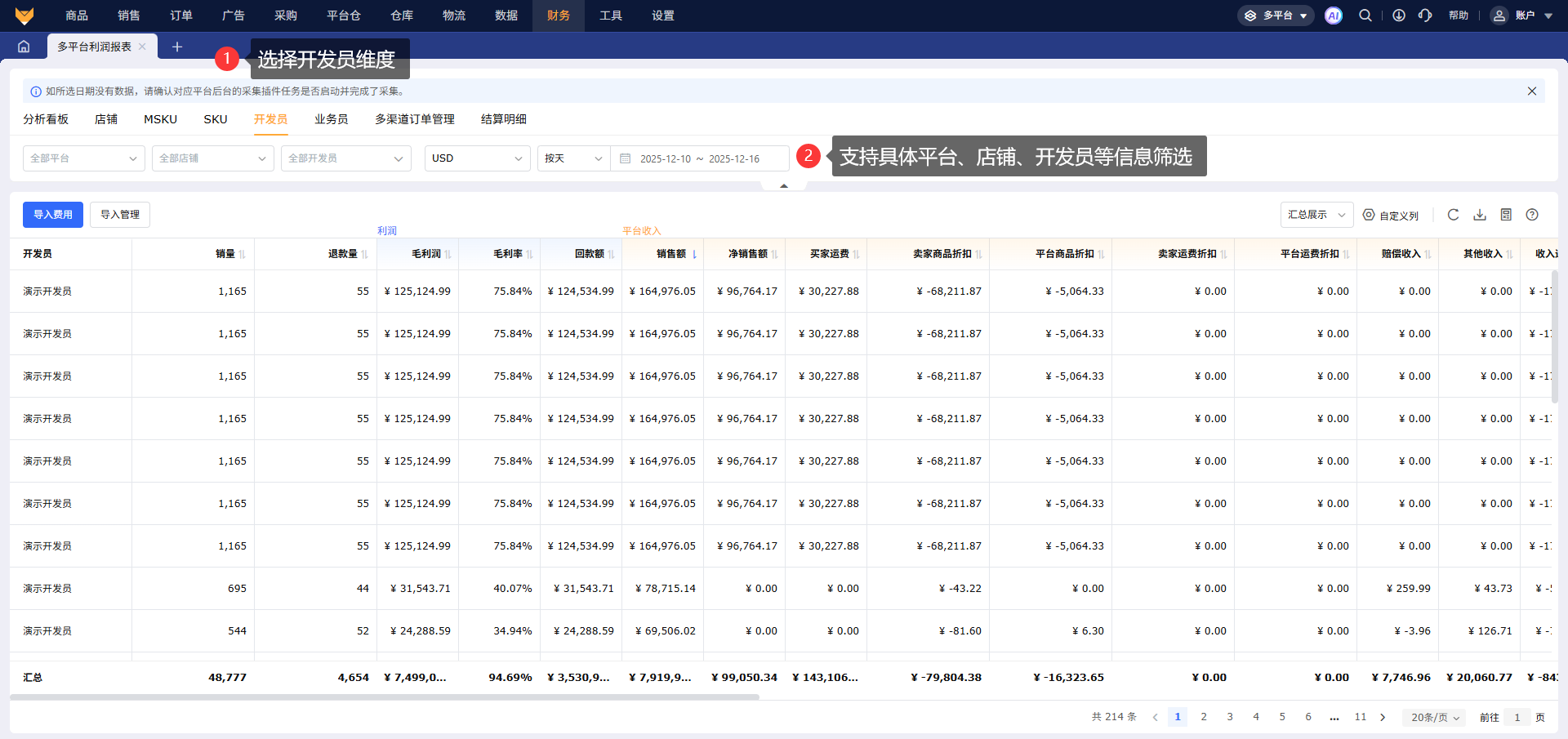The width and height of the screenshot is (1568, 739).
Task: Open the 财务 menu
Action: (x=559, y=16)
